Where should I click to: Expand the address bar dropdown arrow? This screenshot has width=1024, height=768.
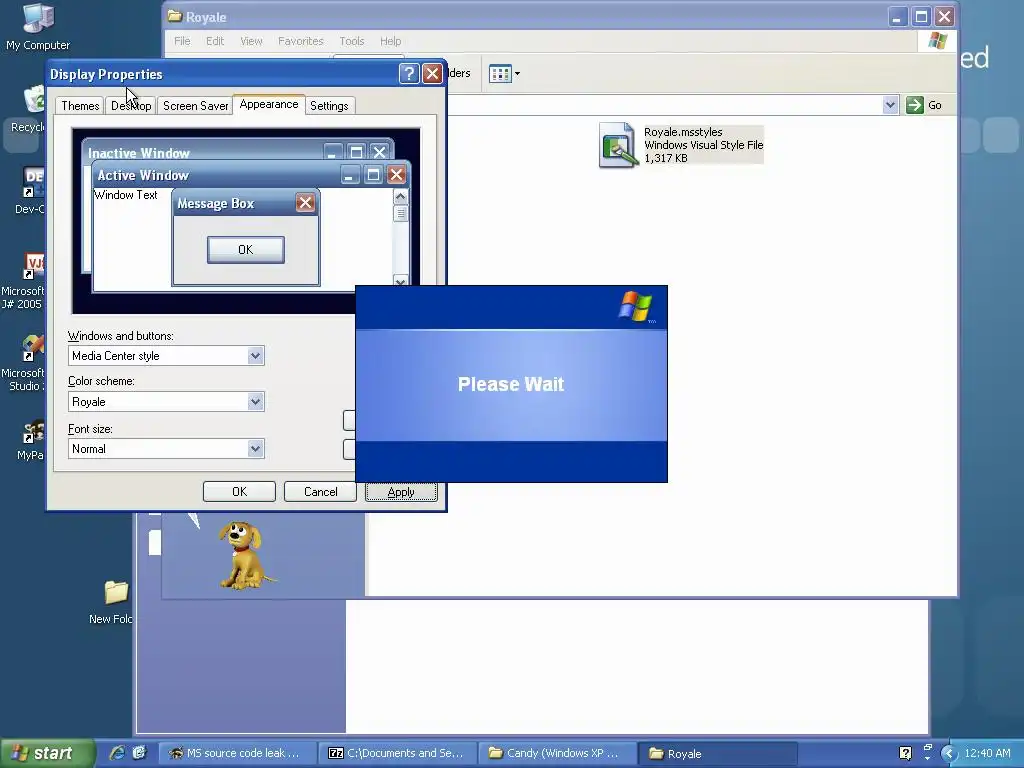(890, 105)
